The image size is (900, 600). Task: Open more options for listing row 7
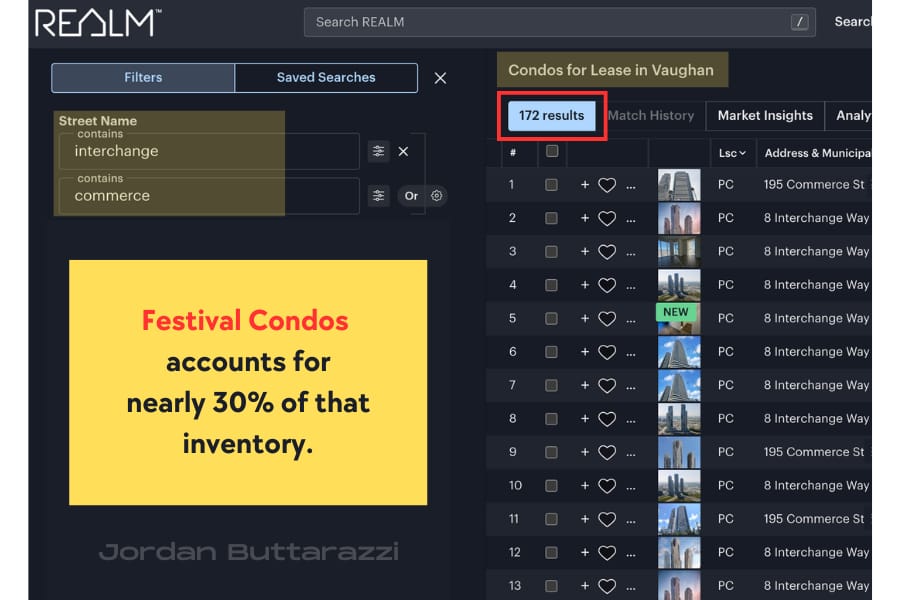[x=631, y=386]
